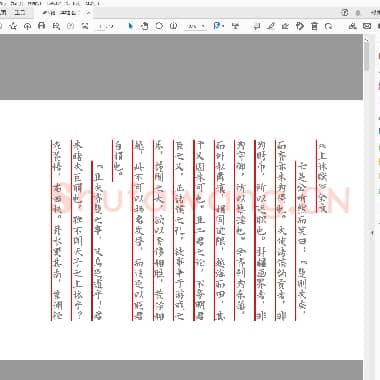Add a sticky note comment
380x380 pixels.
click(257, 26)
